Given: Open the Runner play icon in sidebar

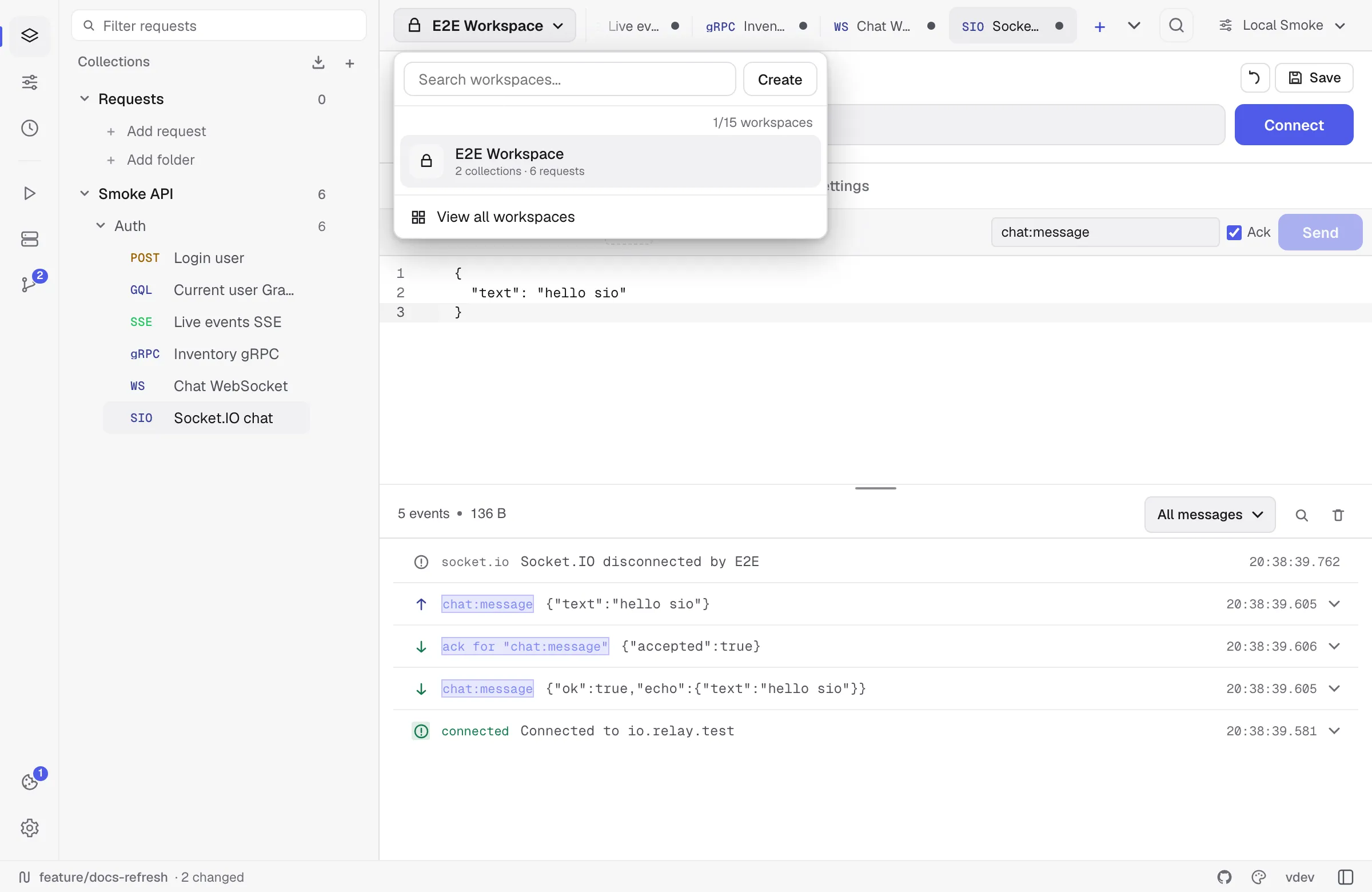Looking at the screenshot, I should coord(29,193).
